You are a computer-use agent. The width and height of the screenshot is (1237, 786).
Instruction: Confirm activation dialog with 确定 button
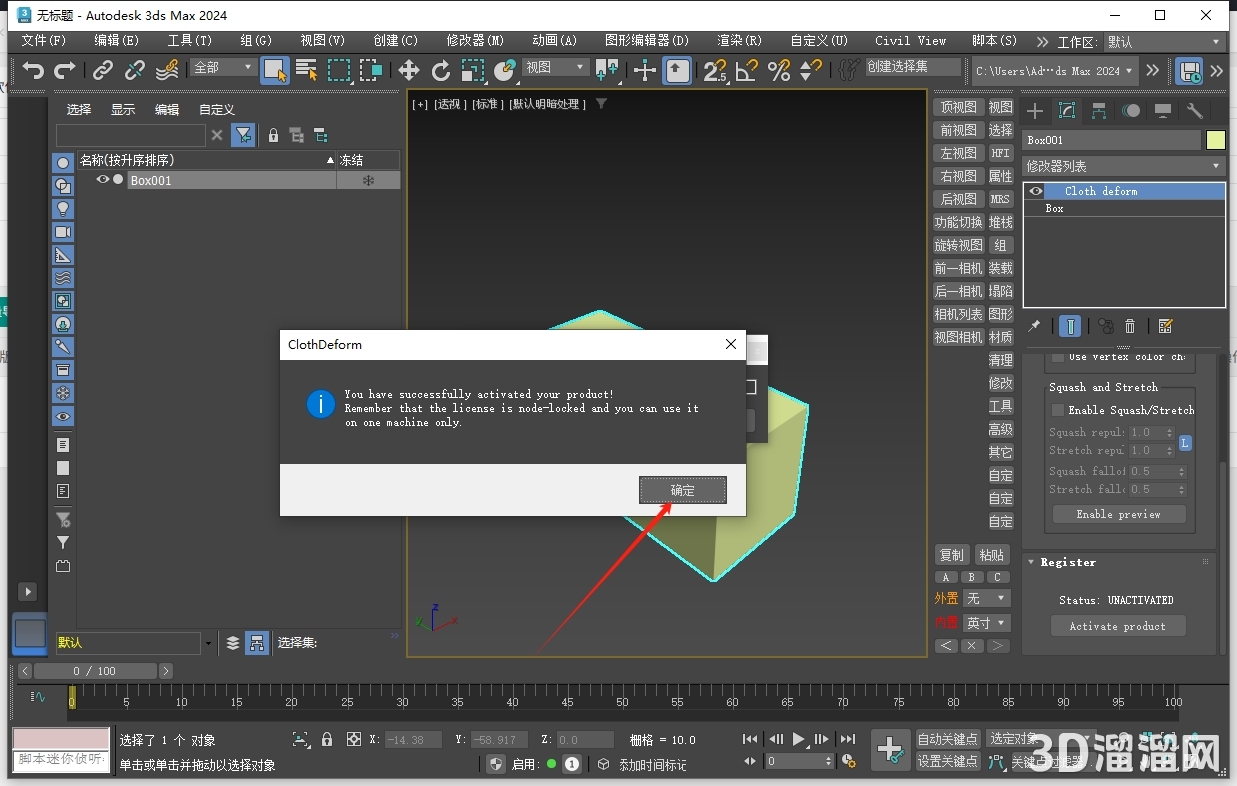tap(683, 490)
